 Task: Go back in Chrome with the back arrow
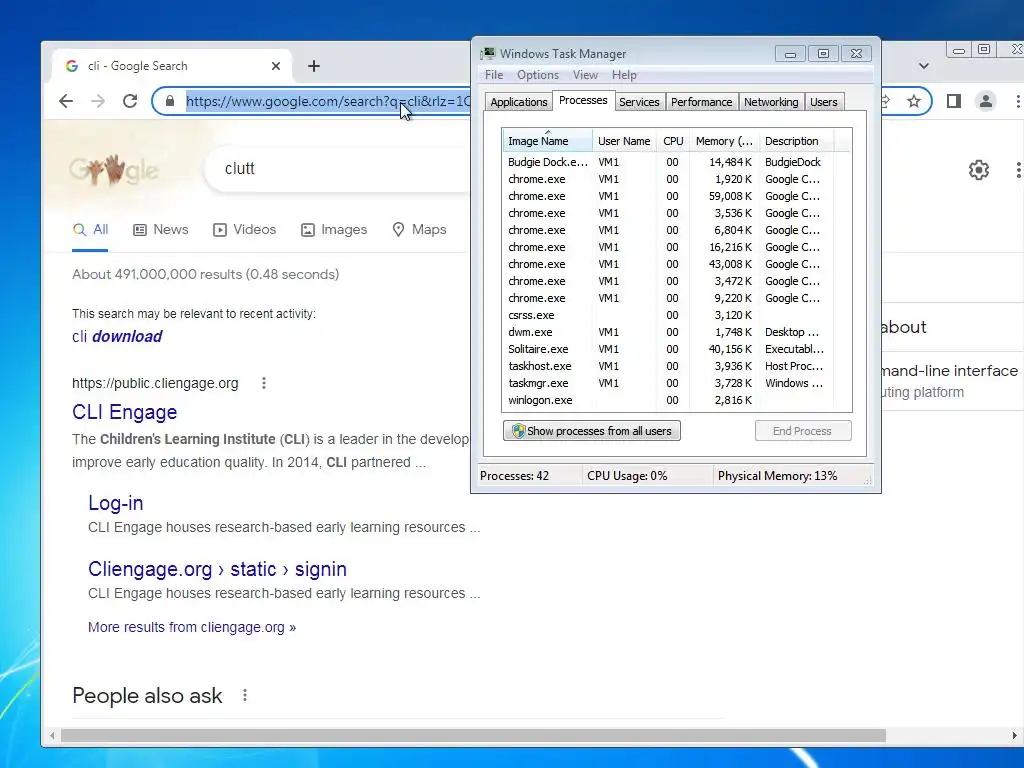pos(66,101)
